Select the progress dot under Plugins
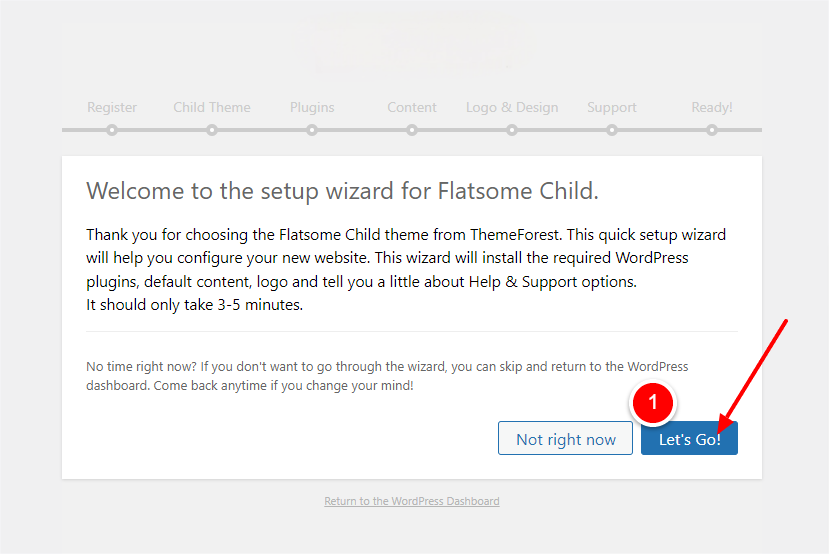 pyautogui.click(x=312, y=130)
